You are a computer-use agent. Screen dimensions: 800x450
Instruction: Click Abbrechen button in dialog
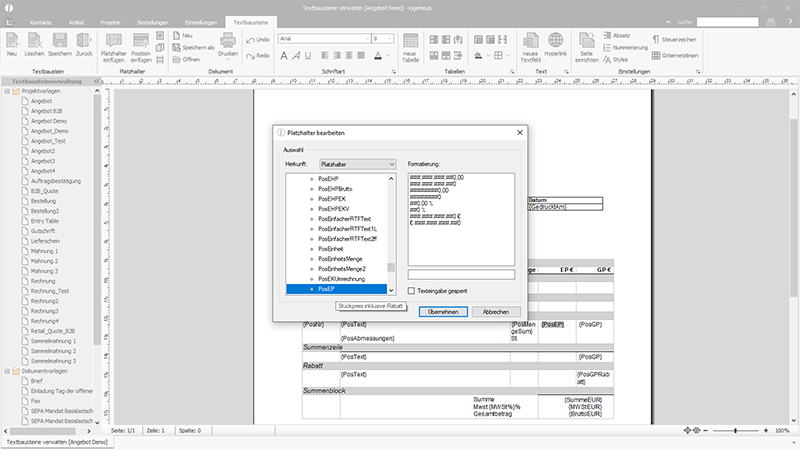point(496,312)
